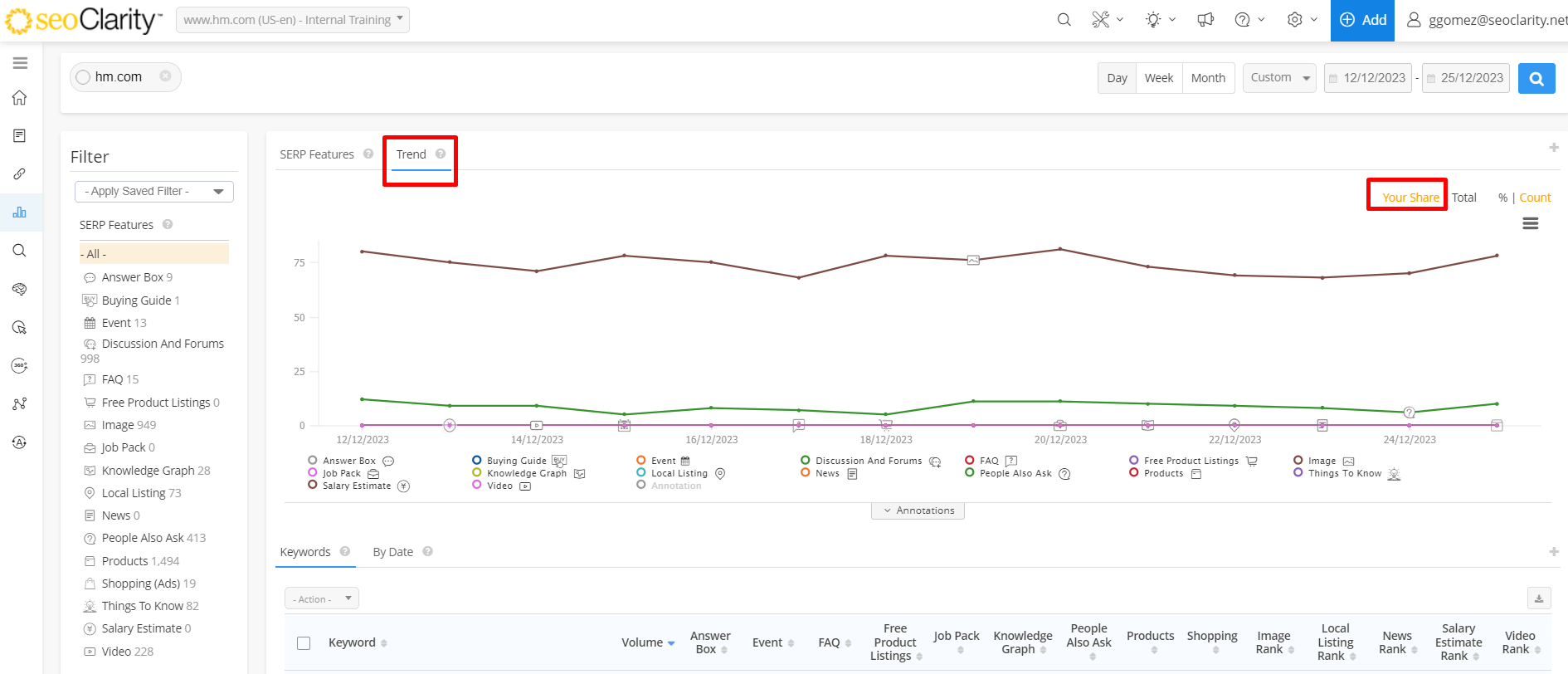The width and height of the screenshot is (1568, 674).
Task: Click the Add button in header
Action: click(x=1362, y=20)
